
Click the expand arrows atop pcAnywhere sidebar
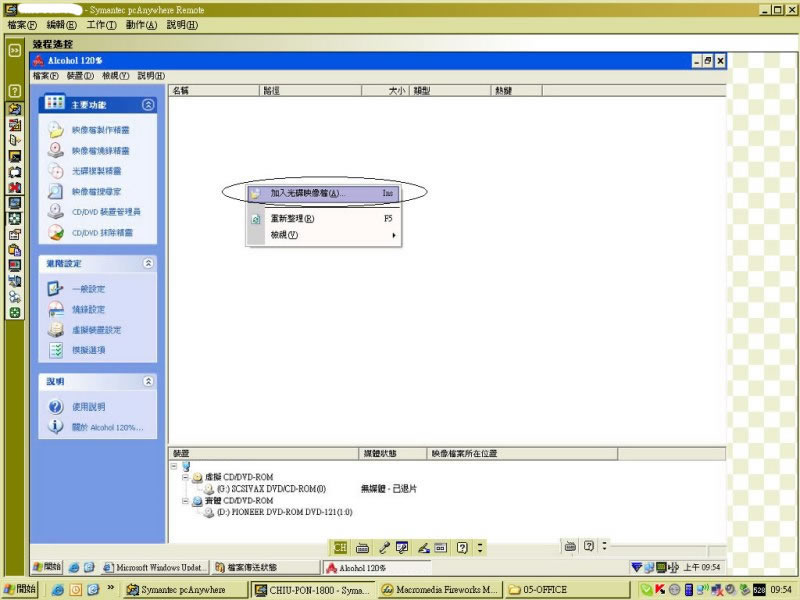[15, 50]
